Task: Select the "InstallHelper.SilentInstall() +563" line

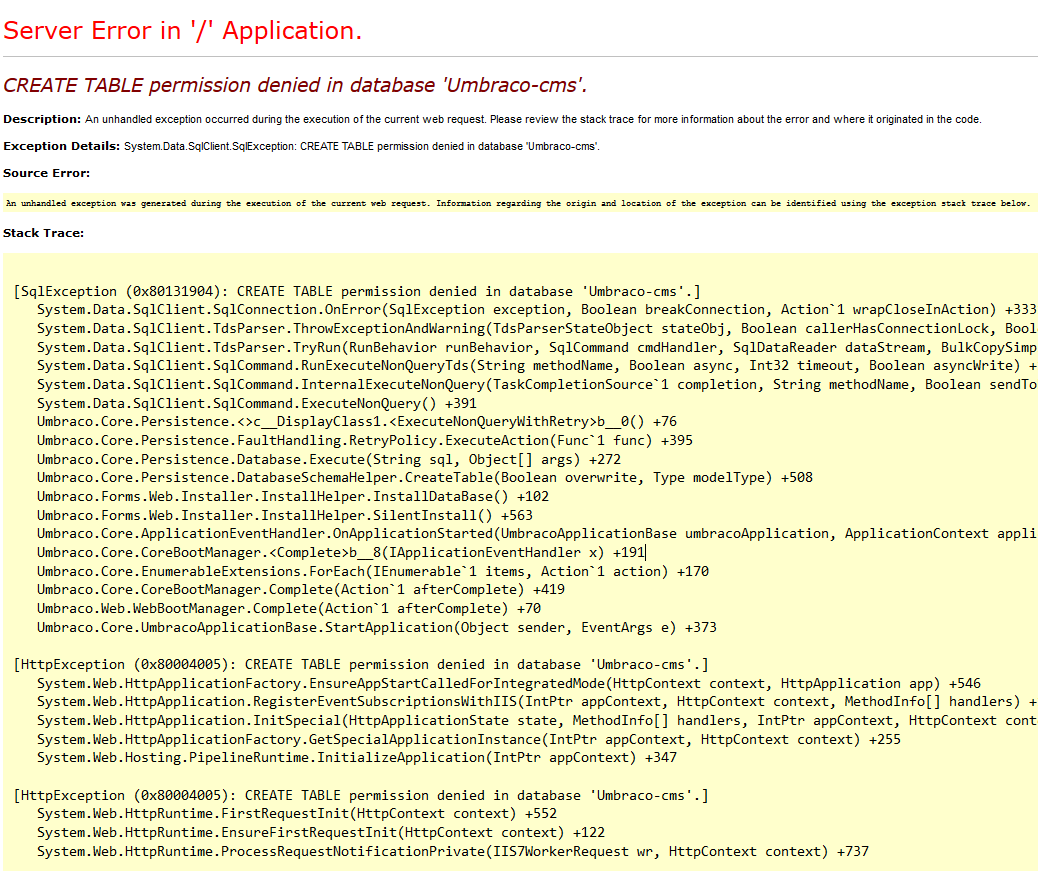Action: 285,515
